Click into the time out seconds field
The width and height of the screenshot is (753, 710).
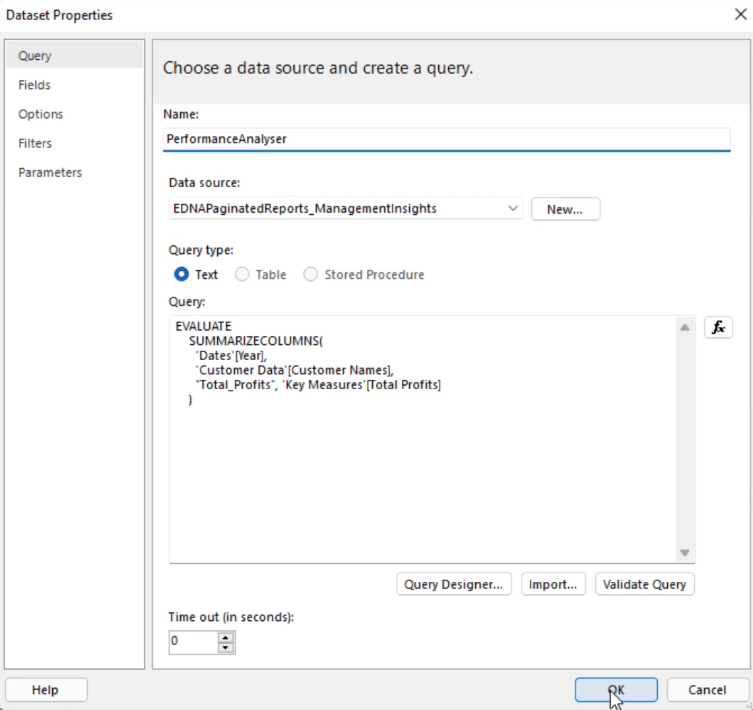[194, 642]
